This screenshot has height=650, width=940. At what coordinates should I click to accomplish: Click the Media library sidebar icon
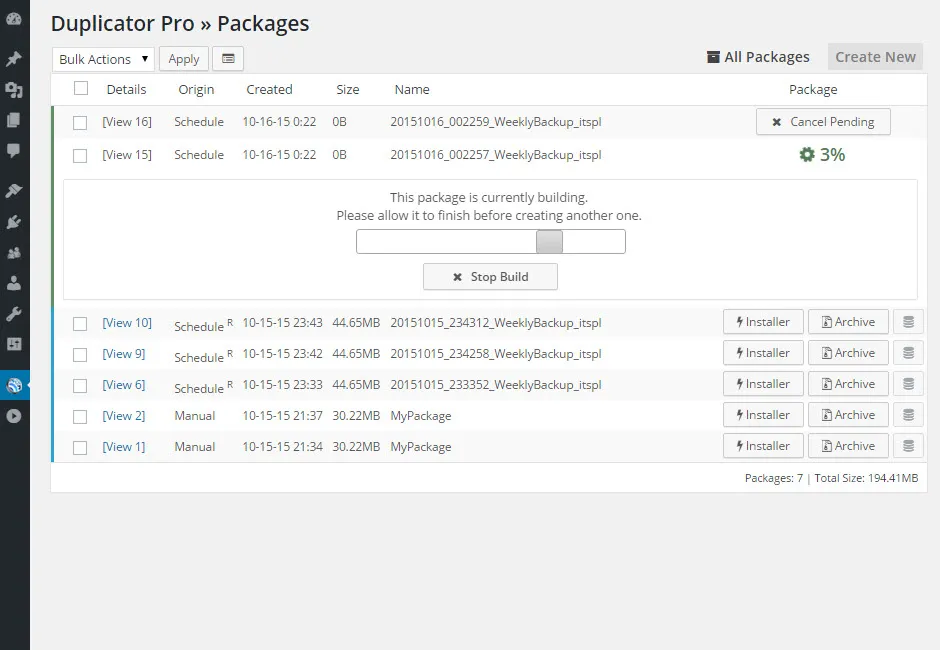(15, 90)
